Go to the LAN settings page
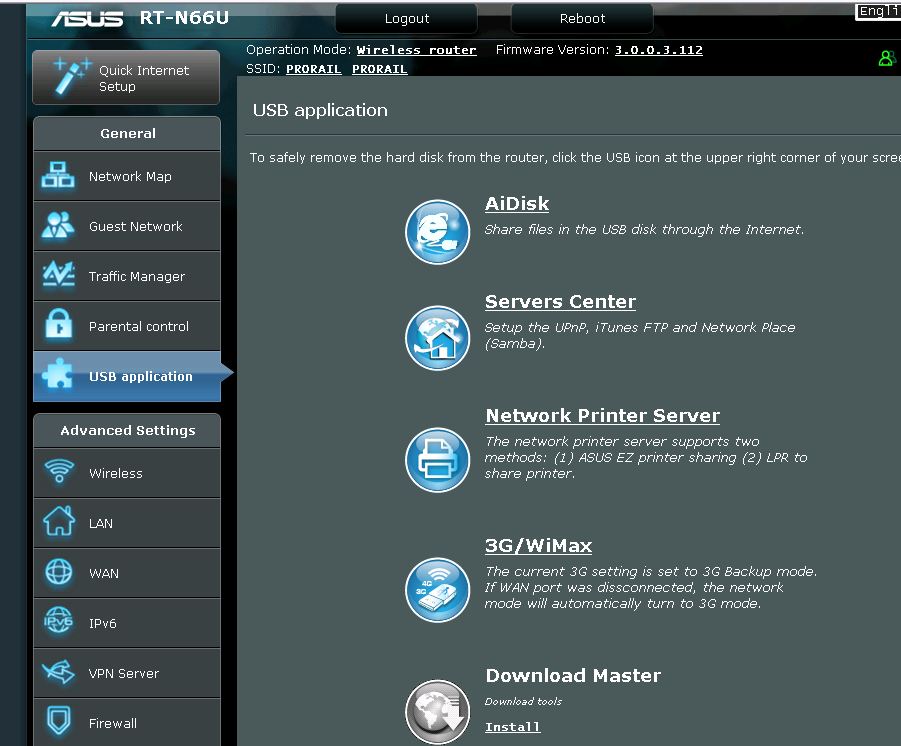This screenshot has width=901, height=746. click(x=127, y=523)
